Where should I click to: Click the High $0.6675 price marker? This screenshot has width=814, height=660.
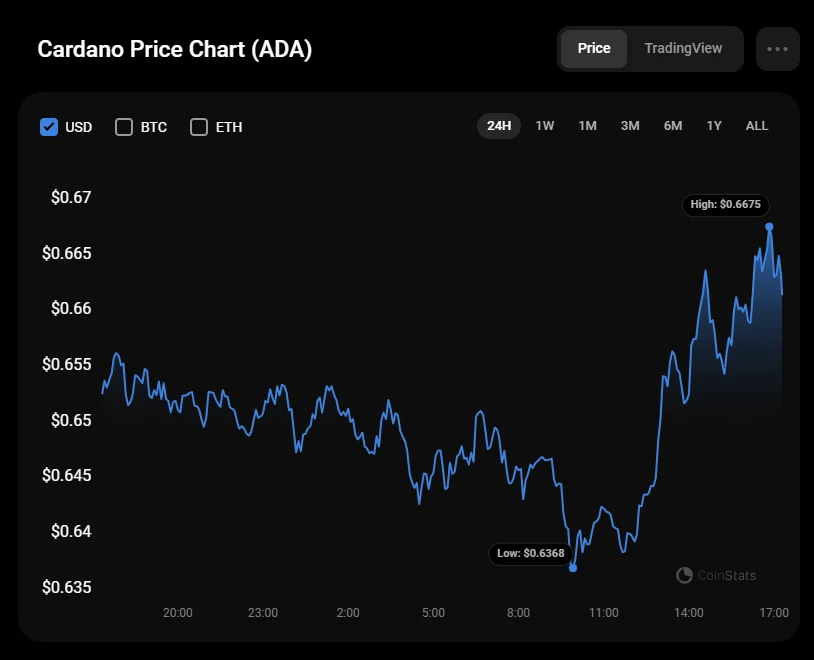click(726, 205)
